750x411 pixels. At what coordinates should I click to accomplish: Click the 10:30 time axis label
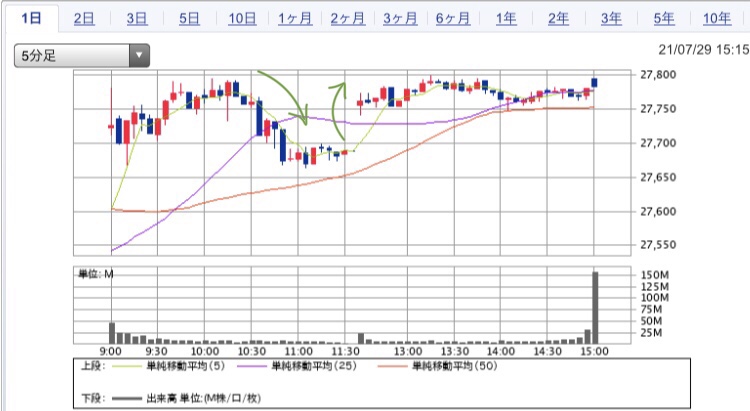252,352
